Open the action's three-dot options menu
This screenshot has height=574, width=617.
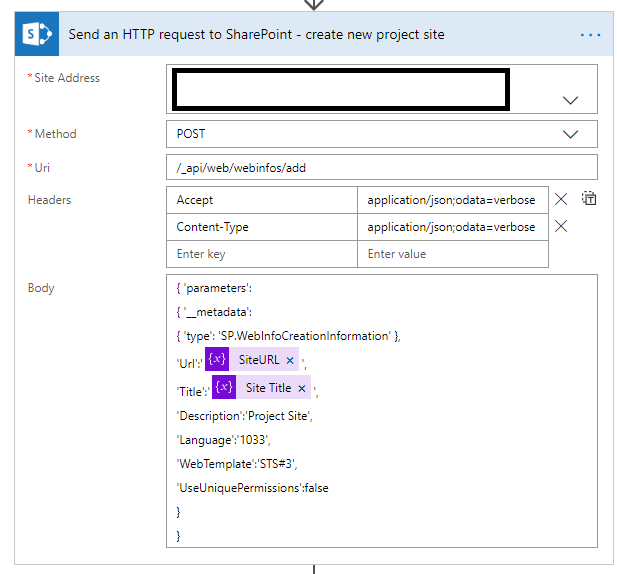[590, 35]
